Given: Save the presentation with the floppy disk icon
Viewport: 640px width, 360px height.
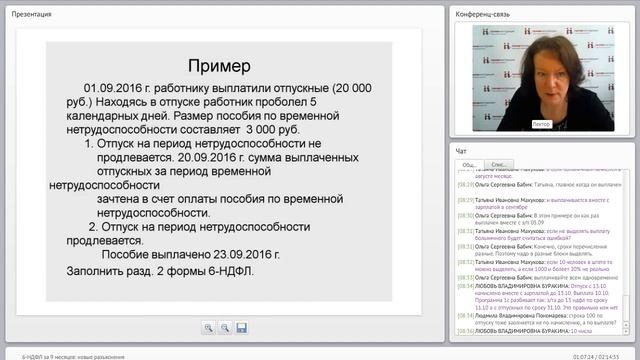Looking at the screenshot, I should tap(242, 328).
